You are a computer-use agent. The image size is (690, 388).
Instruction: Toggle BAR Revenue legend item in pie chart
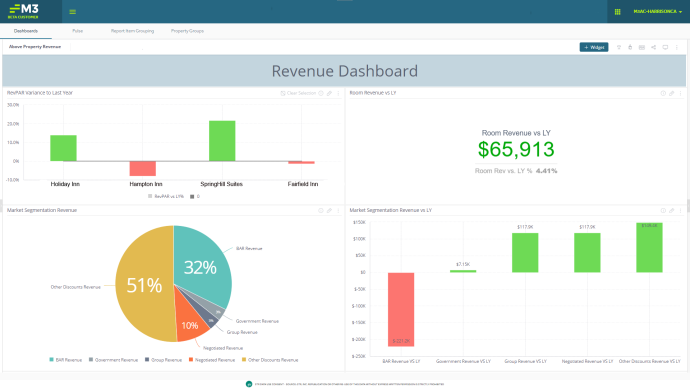(66, 360)
